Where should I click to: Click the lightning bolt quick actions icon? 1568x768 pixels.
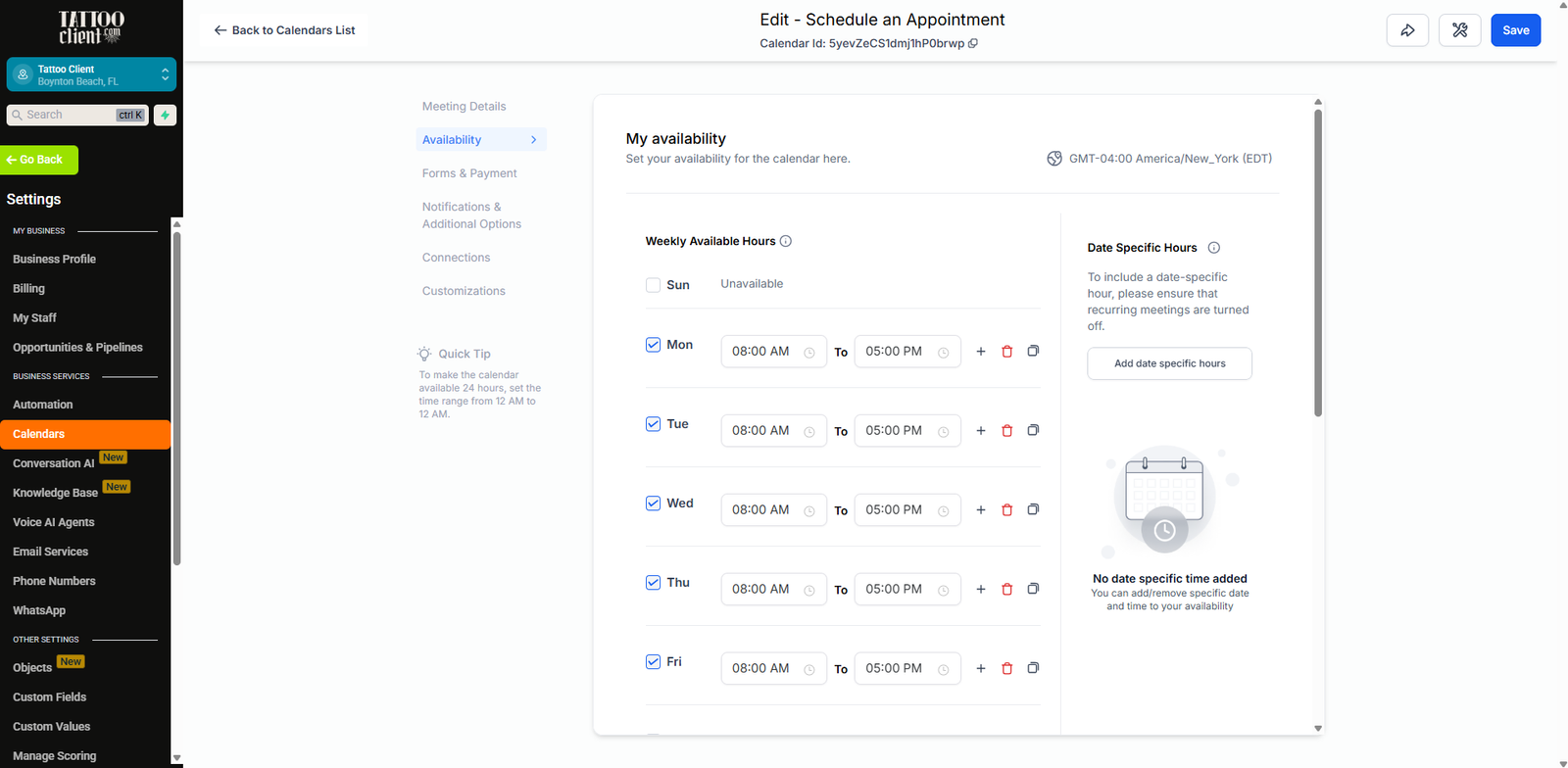tap(165, 116)
